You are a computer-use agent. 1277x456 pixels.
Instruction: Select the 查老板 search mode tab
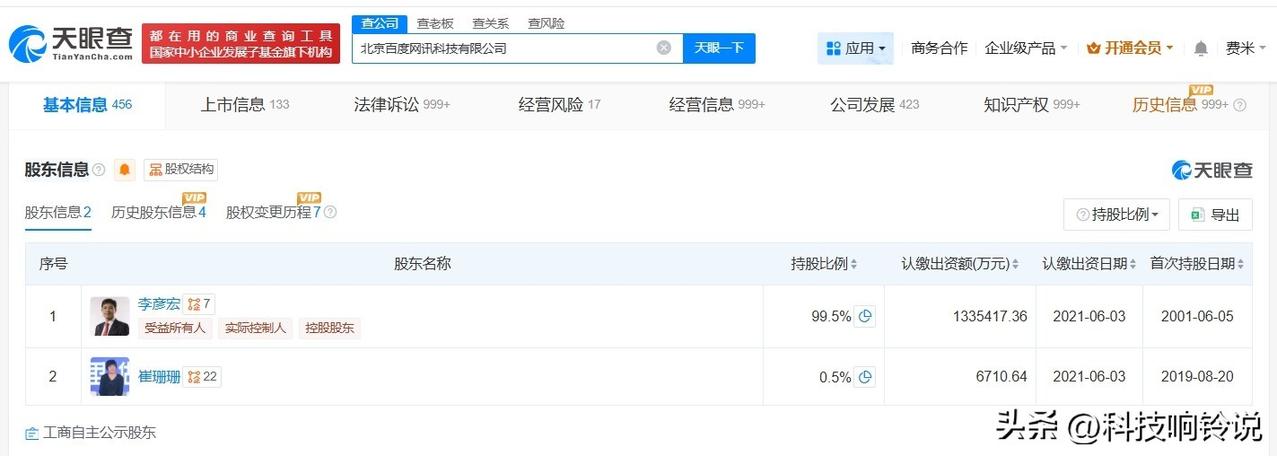coord(435,23)
